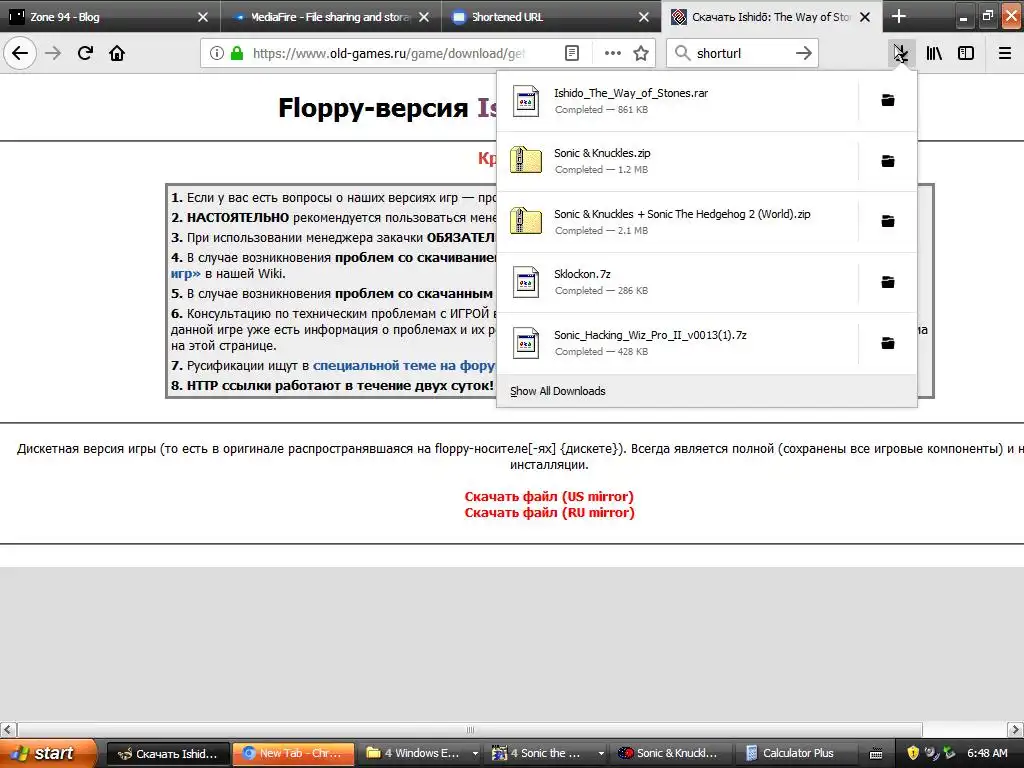1024x768 pixels.
Task: Toggle the downloads toolbar button
Action: click(901, 54)
